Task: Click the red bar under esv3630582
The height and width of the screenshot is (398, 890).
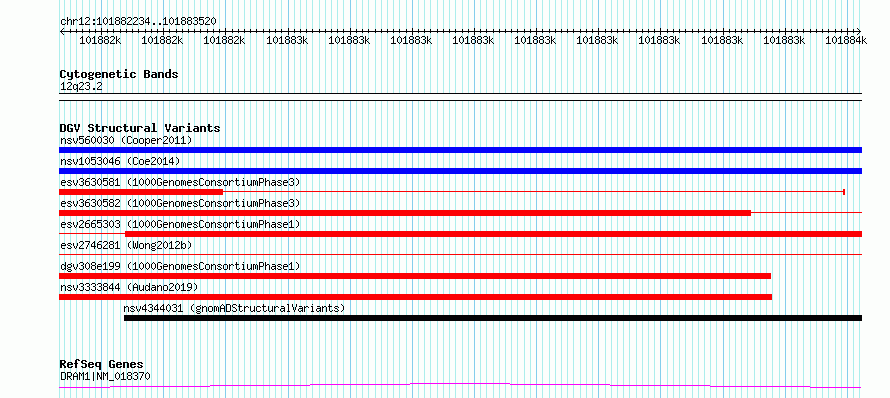Action: pyautogui.click(x=405, y=213)
